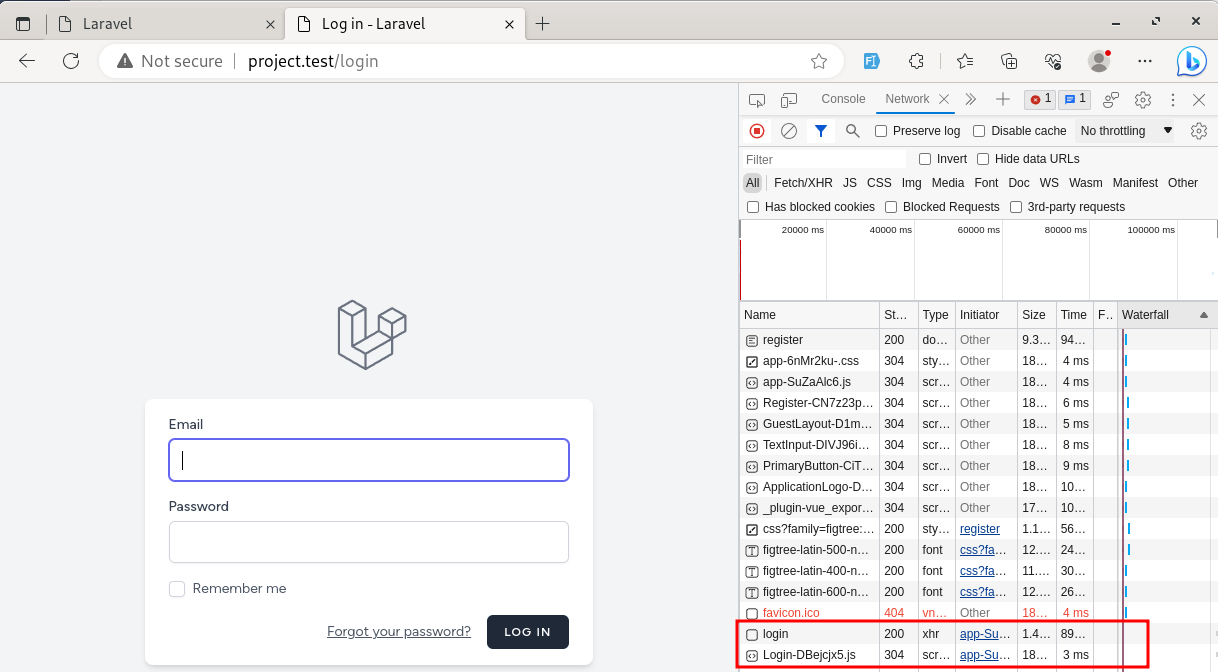Add a new tool tab in DevTools
The image size is (1218, 672).
pyautogui.click(x=1003, y=99)
